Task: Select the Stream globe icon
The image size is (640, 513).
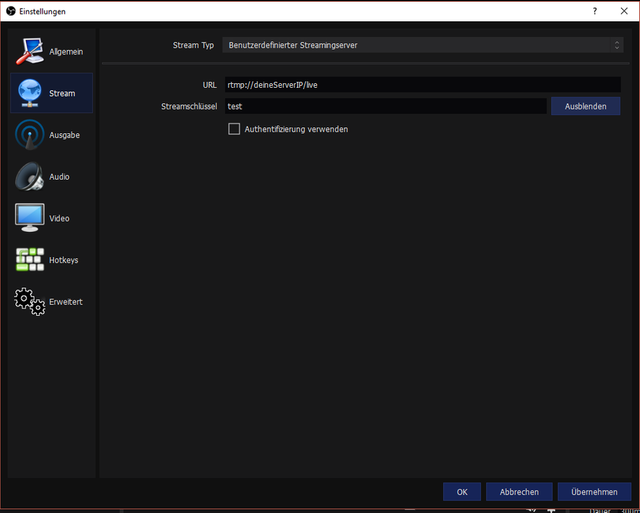Action: click(30, 93)
